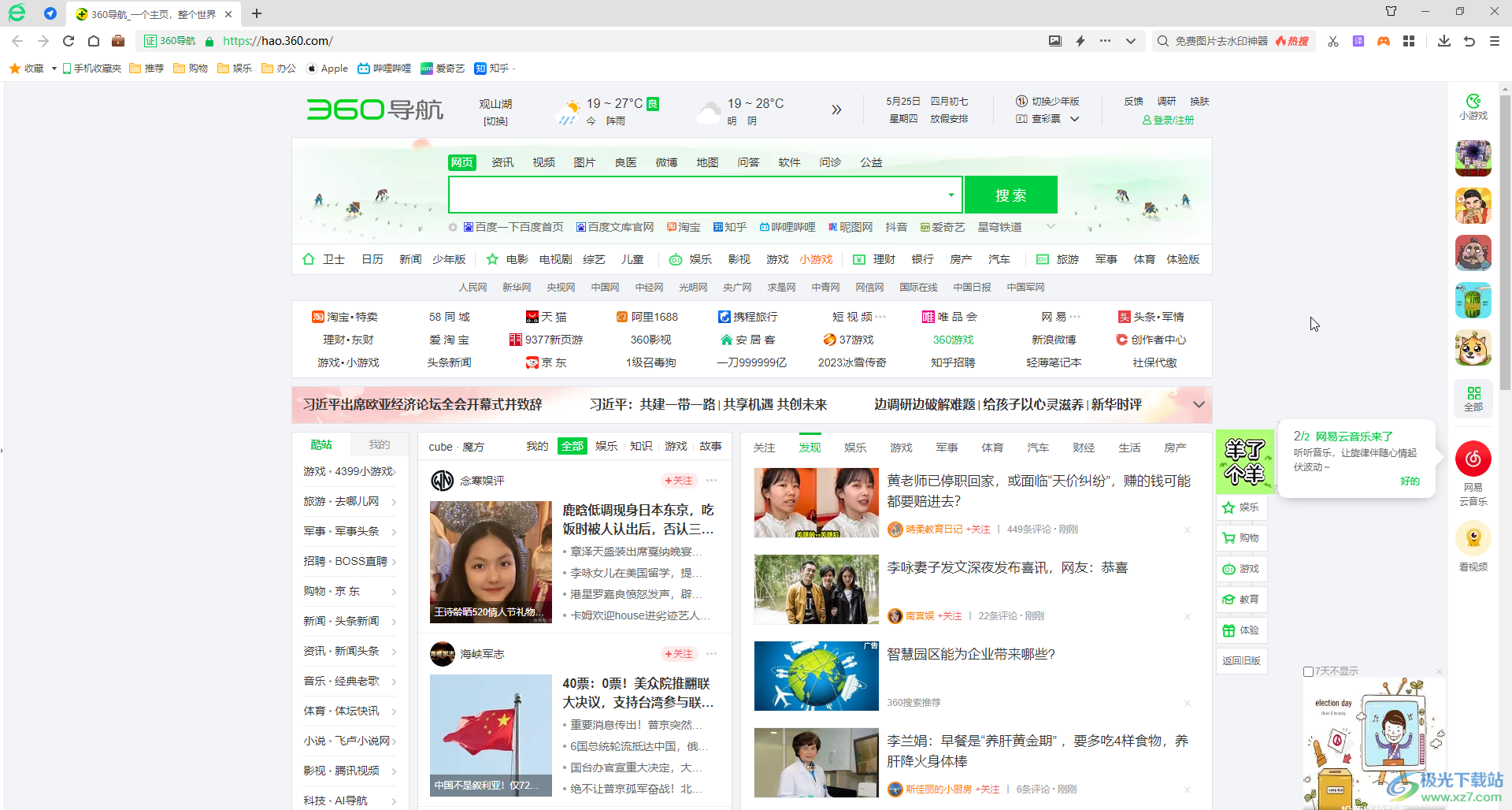Click the 返回旧版 button
Screen dimensions: 1512x810
[x=1241, y=661]
